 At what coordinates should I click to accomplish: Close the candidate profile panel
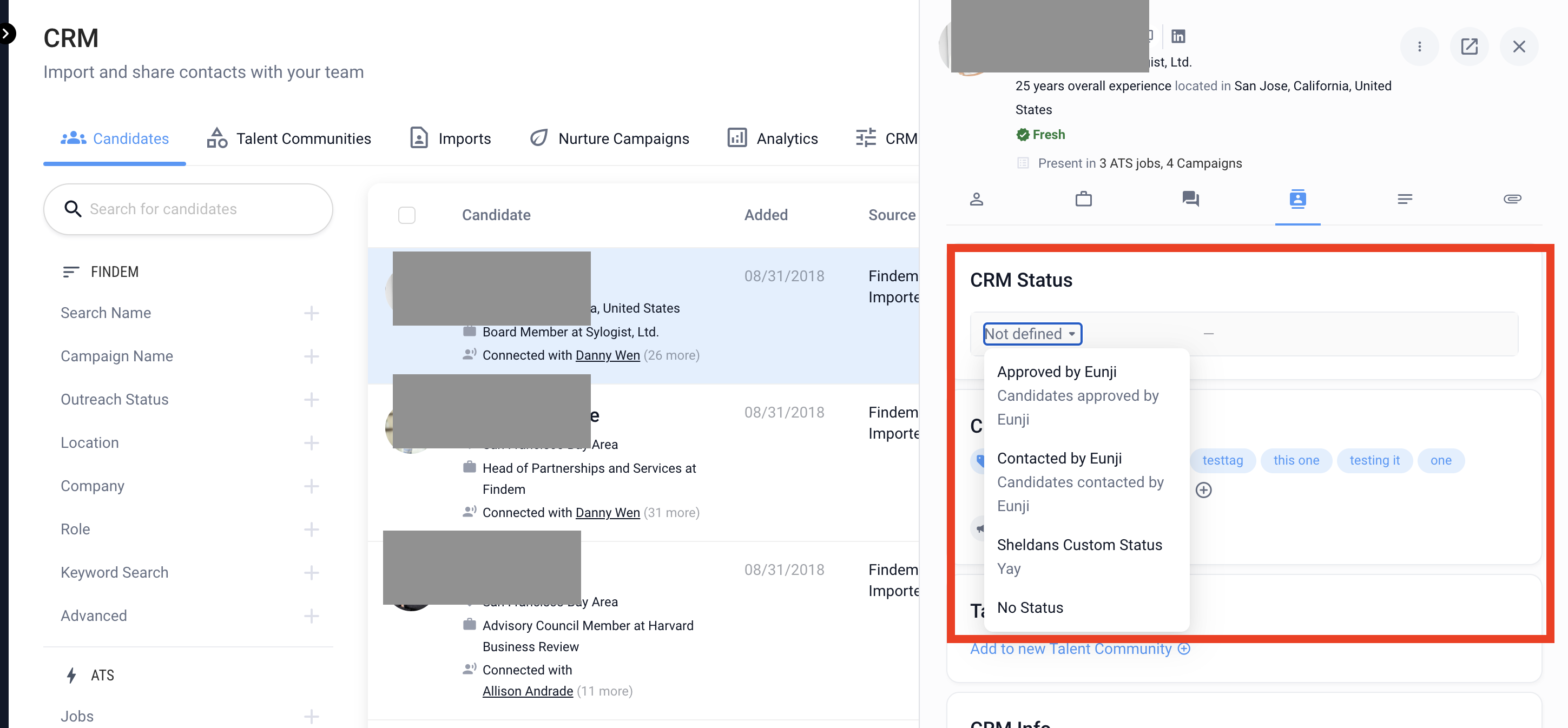pyautogui.click(x=1519, y=47)
